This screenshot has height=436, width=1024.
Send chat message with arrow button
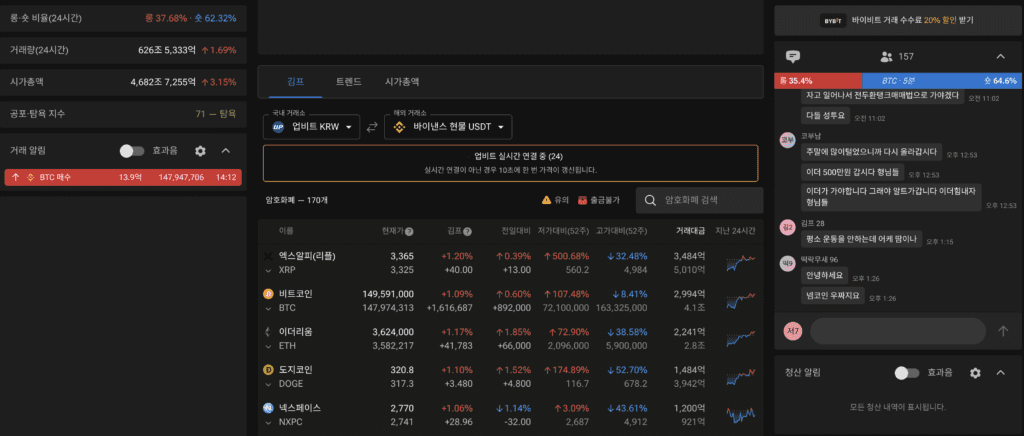[1003, 331]
